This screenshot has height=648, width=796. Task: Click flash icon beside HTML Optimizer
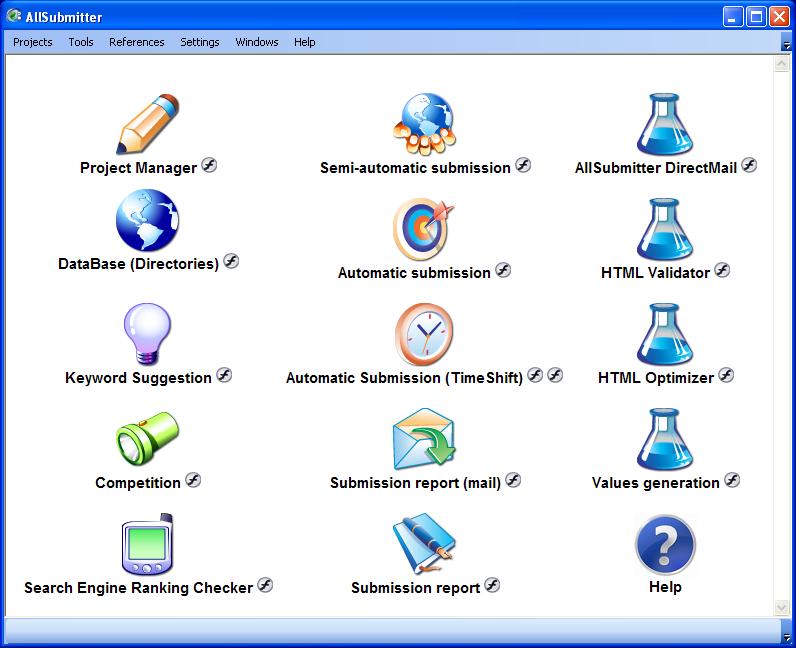point(726,375)
